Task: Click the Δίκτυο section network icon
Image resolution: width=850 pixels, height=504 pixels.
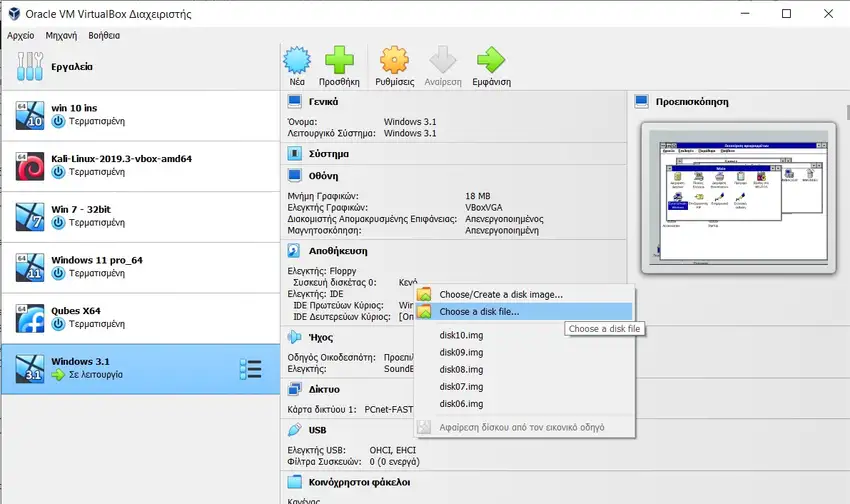Action: coord(294,389)
